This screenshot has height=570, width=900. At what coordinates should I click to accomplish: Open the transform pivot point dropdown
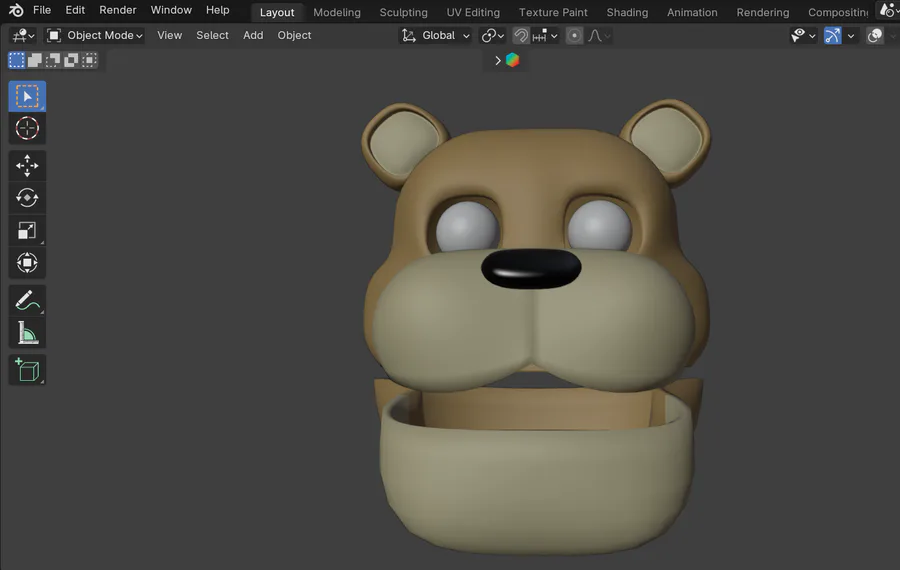492,36
